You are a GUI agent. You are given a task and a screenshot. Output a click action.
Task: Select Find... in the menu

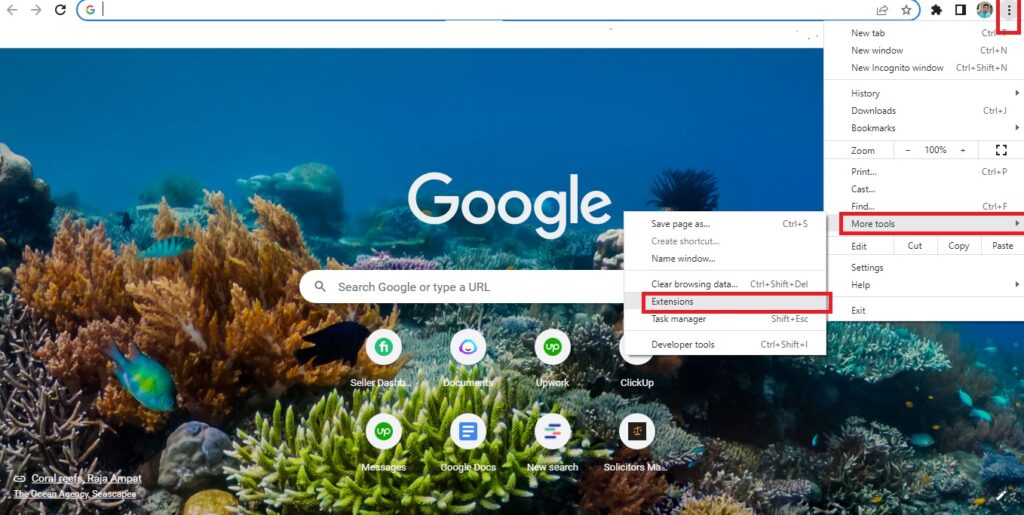pyautogui.click(x=923, y=206)
